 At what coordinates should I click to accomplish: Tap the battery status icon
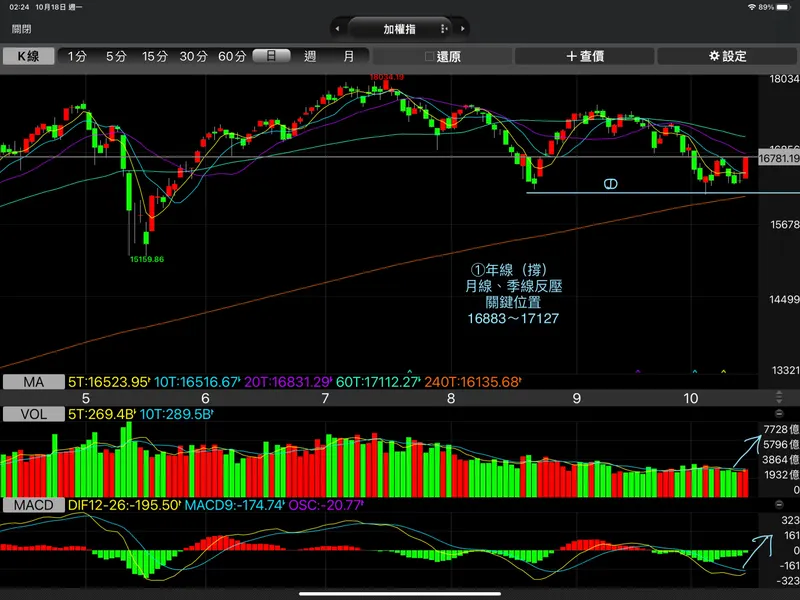[x=783, y=7]
